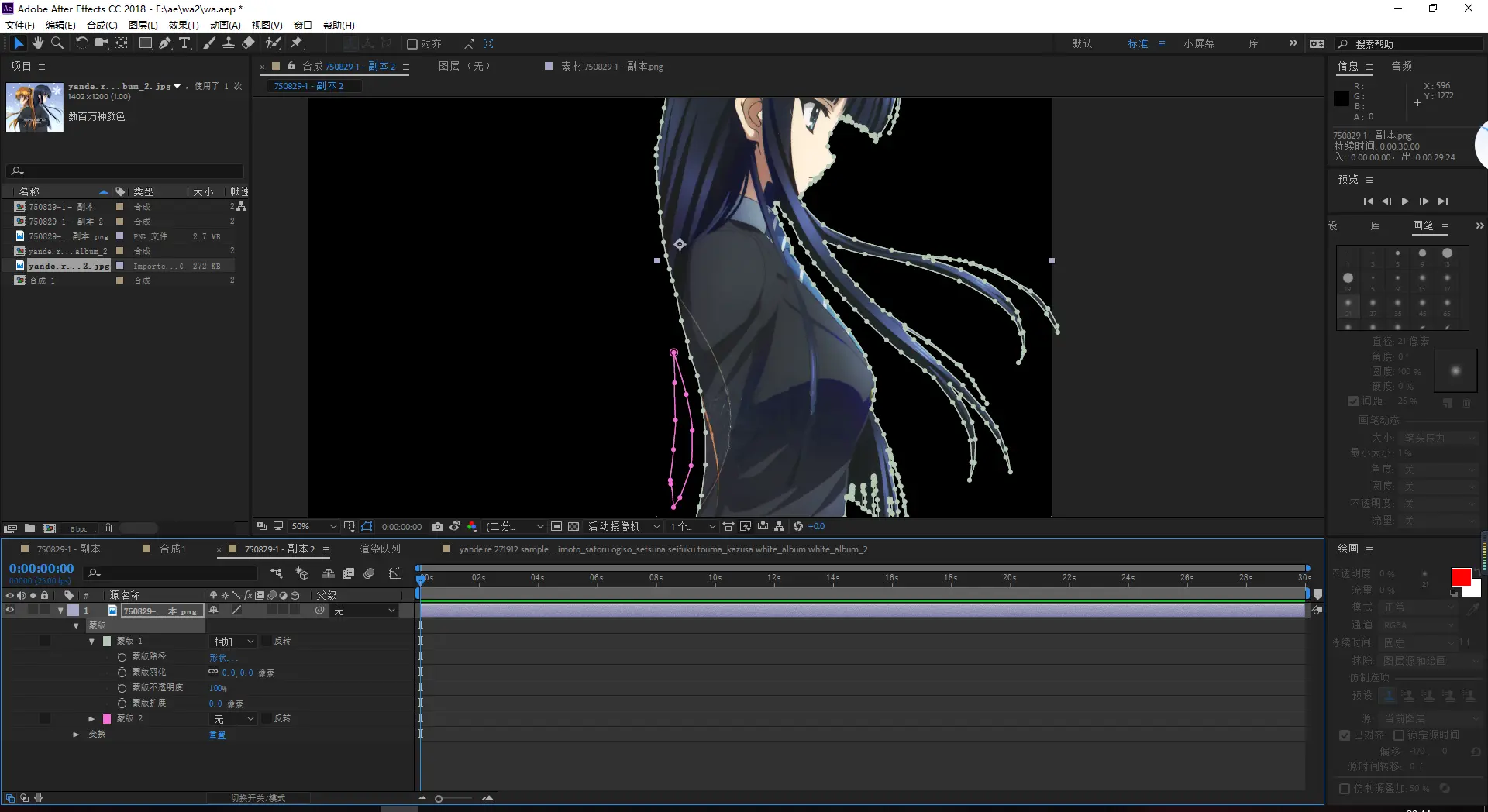Viewport: 1488px width, 812px height.
Task: Select the Brush tool
Action: click(209, 43)
